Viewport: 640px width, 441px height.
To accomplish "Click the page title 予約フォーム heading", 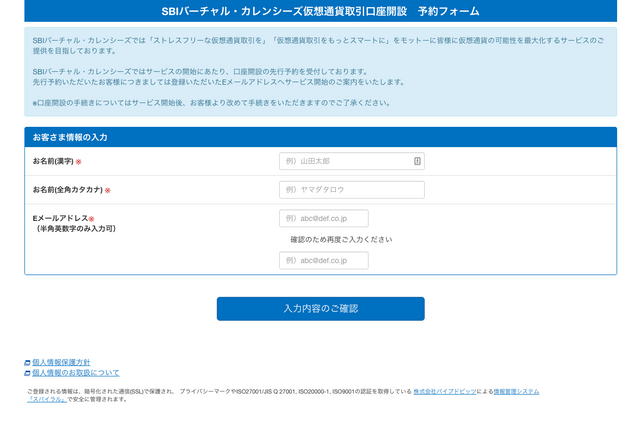I will coord(320,11).
